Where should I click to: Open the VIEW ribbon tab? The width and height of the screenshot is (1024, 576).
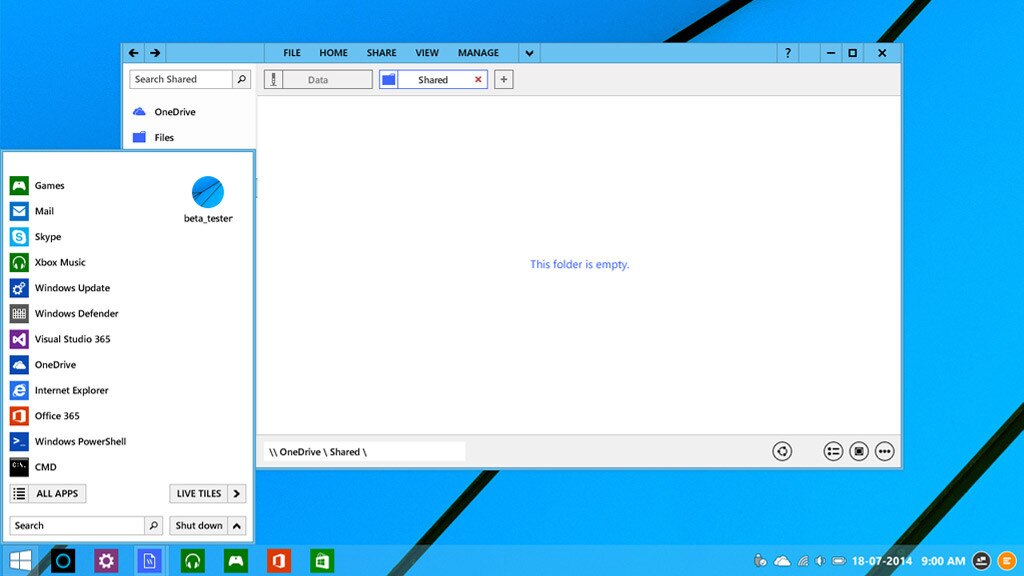427,53
